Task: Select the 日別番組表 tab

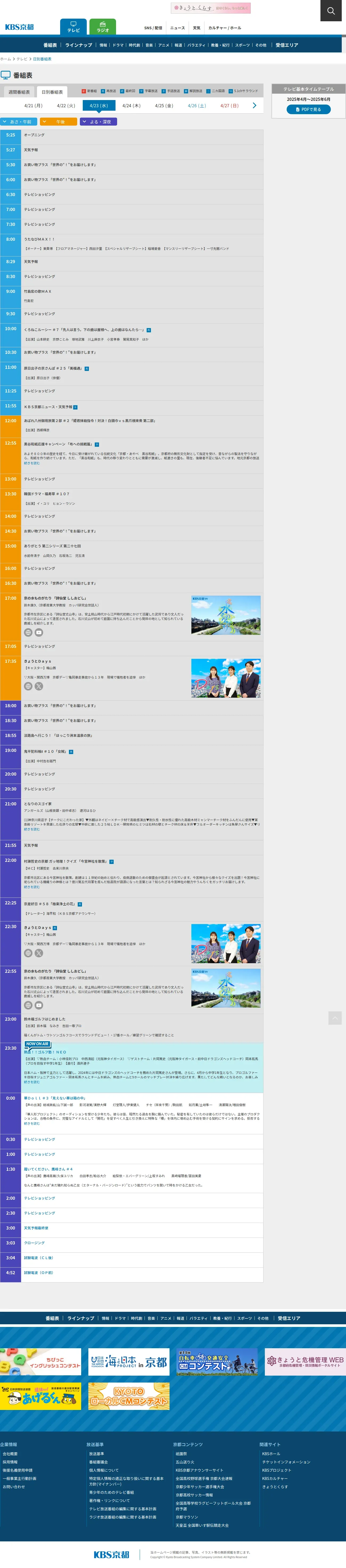Action: [x=52, y=92]
